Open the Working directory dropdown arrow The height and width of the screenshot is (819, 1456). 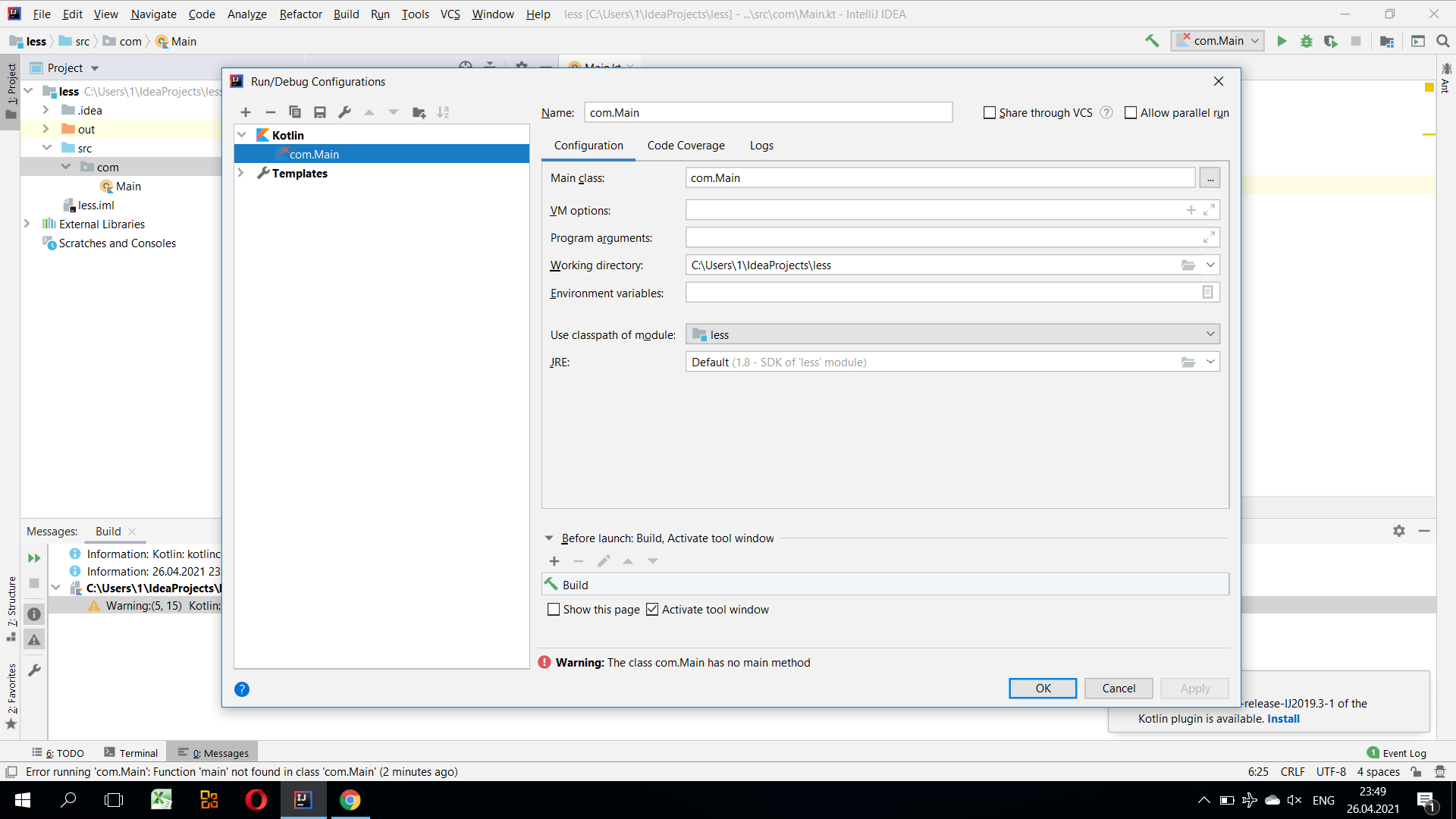coord(1210,265)
